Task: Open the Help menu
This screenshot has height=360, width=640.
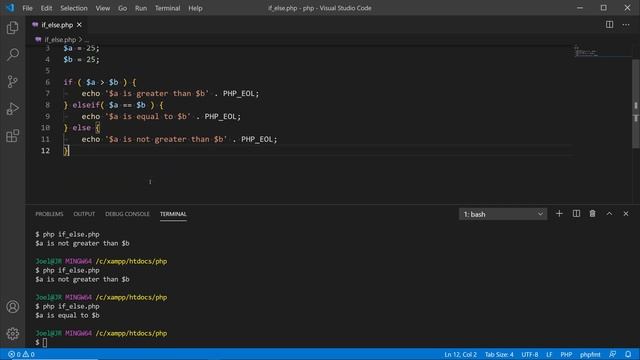Action: point(195,8)
